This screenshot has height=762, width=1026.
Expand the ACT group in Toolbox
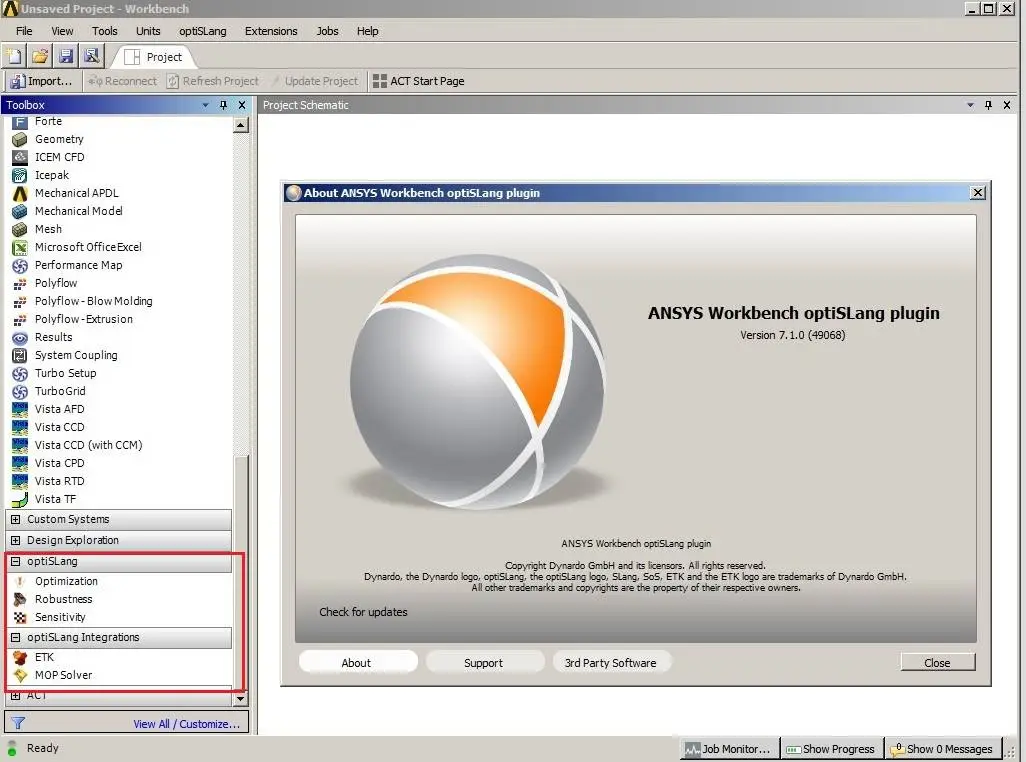[16, 695]
